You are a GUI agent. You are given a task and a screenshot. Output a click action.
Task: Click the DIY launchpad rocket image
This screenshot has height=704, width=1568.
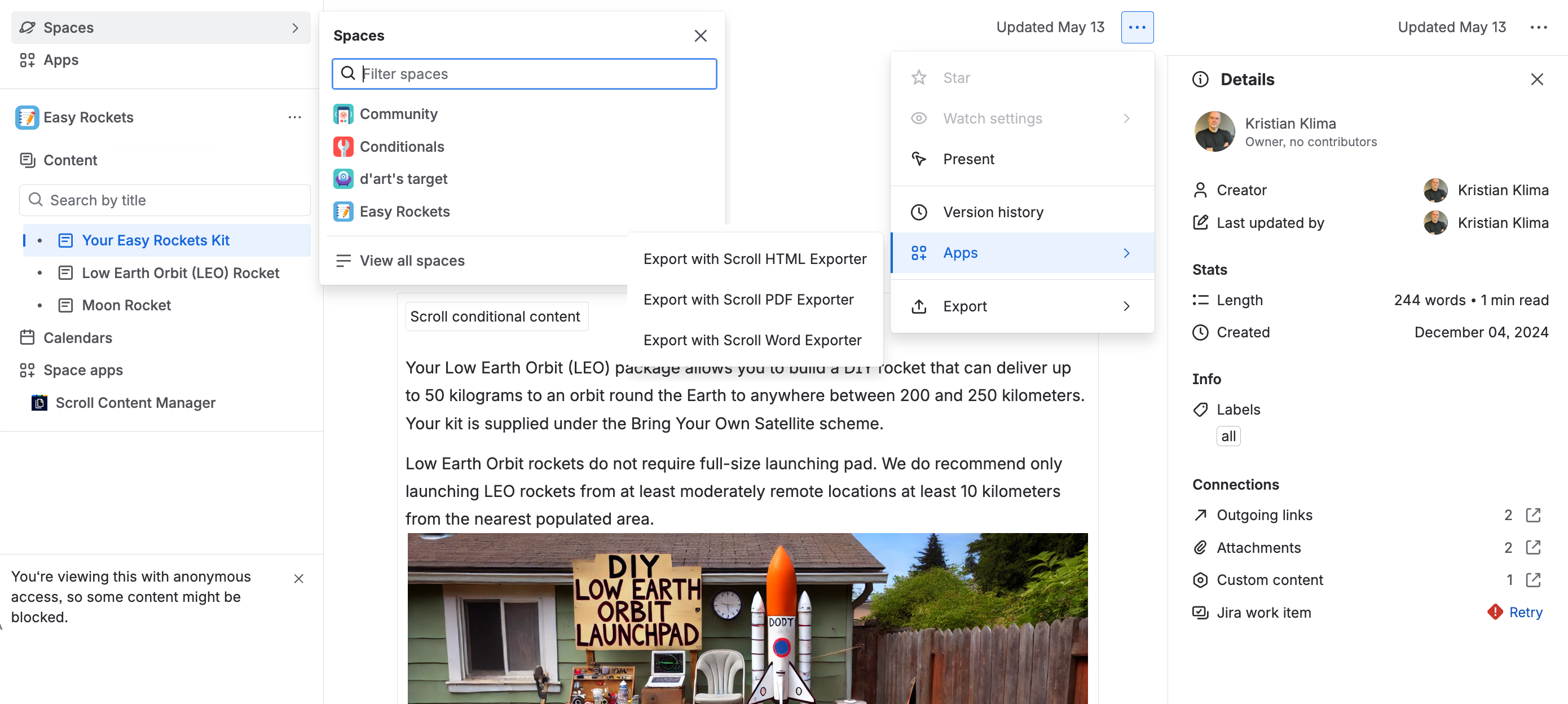[x=747, y=618]
